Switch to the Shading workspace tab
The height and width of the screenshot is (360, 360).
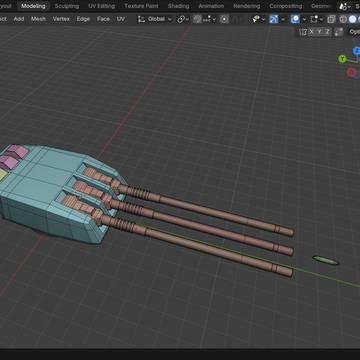pos(178,6)
